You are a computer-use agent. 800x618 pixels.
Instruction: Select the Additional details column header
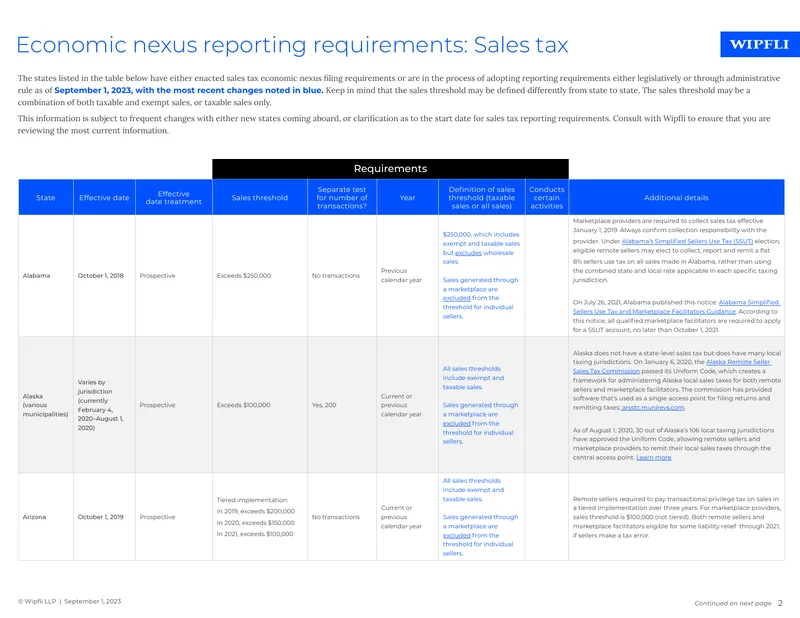tap(676, 197)
